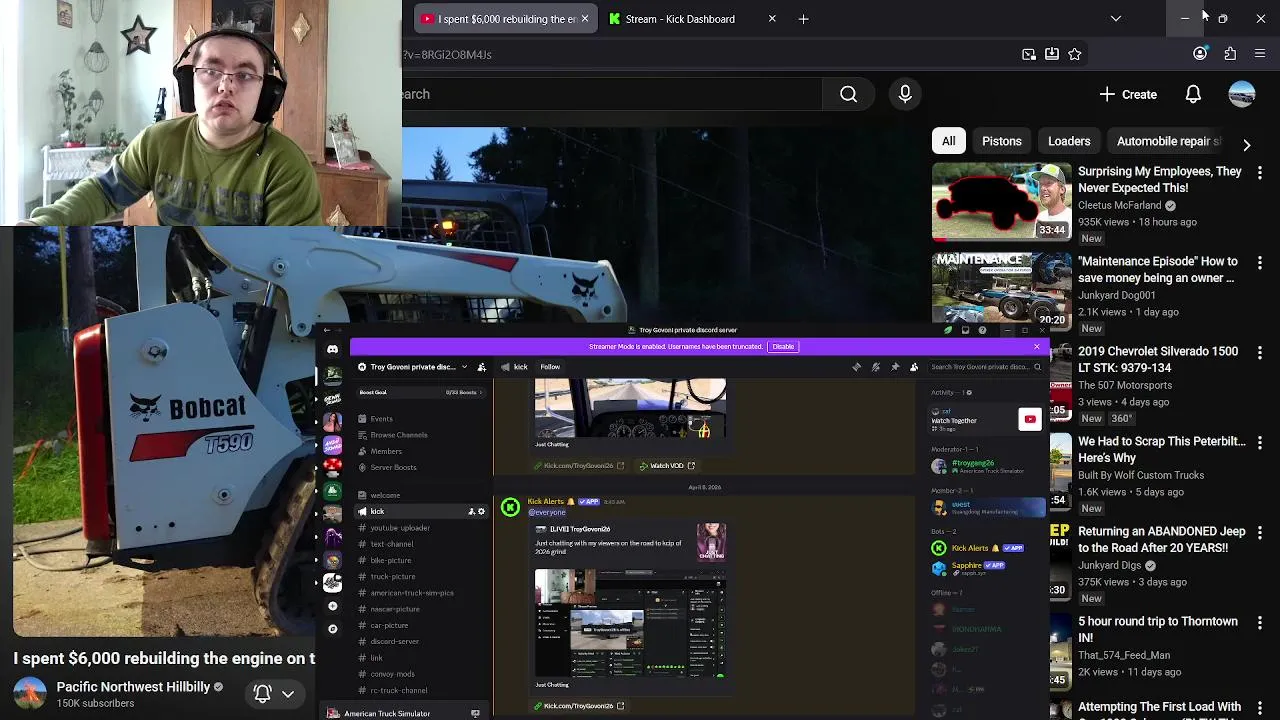Click the YouTube search input field
The height and width of the screenshot is (720, 1280).
coord(612,94)
